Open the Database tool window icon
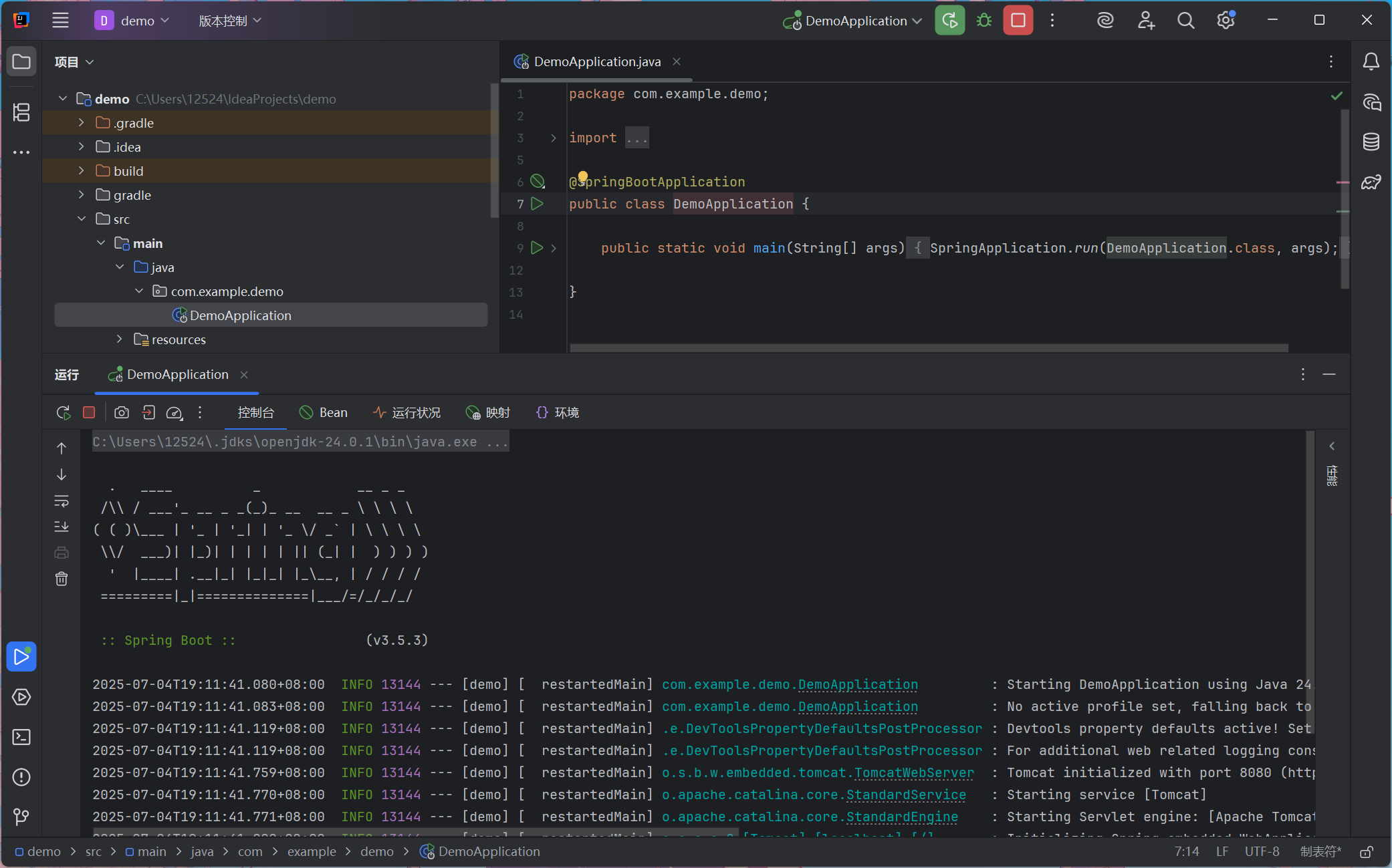 point(1371,142)
